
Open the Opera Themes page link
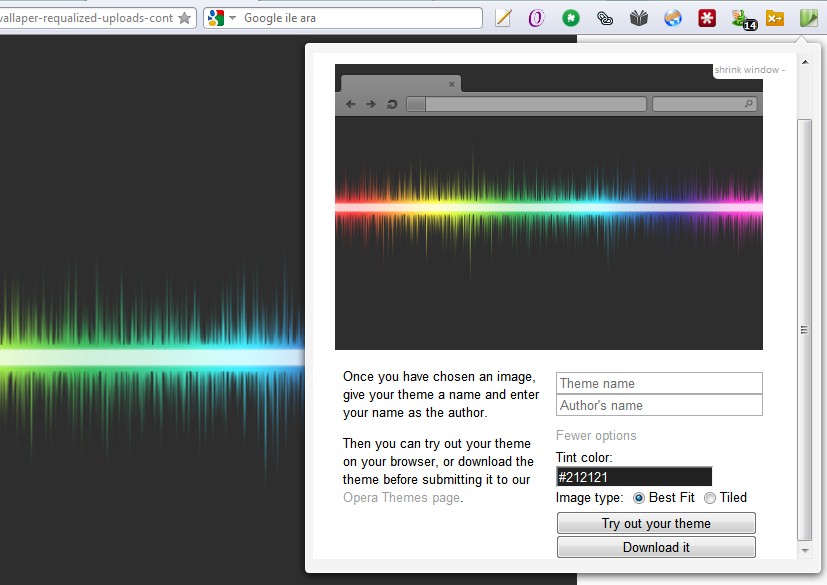coord(402,497)
